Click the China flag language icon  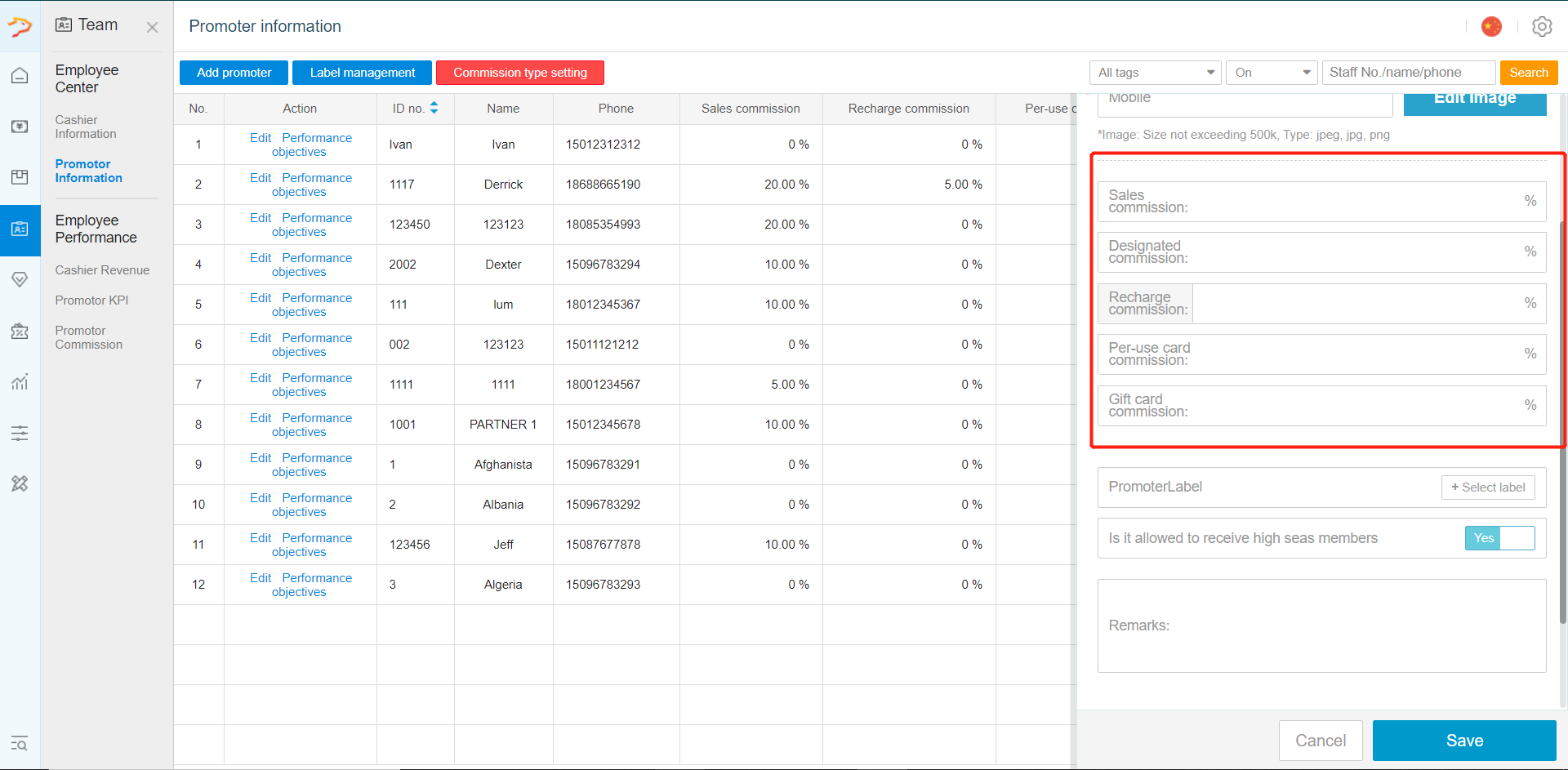point(1491,27)
